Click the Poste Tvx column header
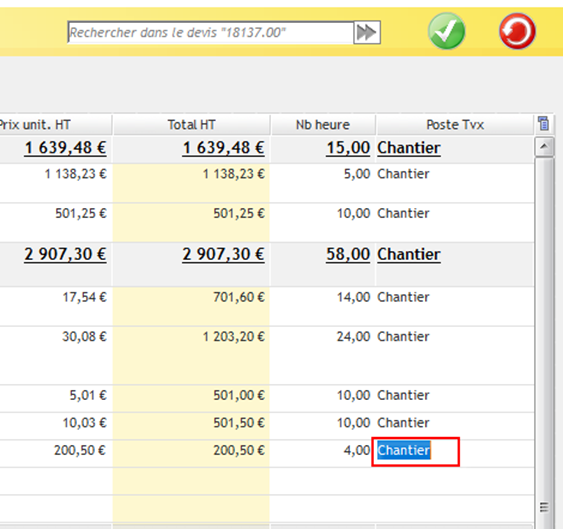 click(x=455, y=125)
